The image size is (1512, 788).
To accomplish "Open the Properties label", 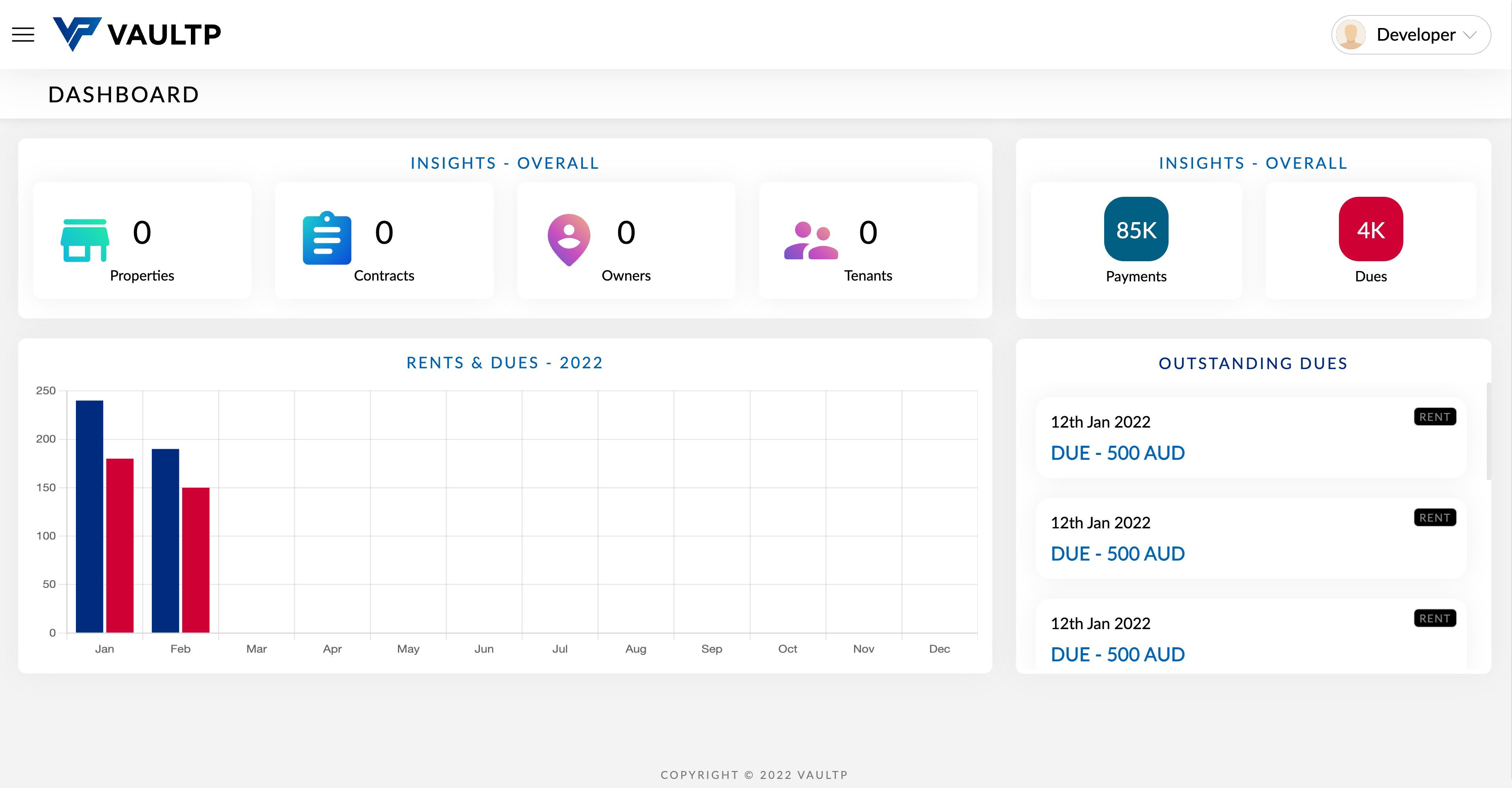I will click(x=142, y=276).
